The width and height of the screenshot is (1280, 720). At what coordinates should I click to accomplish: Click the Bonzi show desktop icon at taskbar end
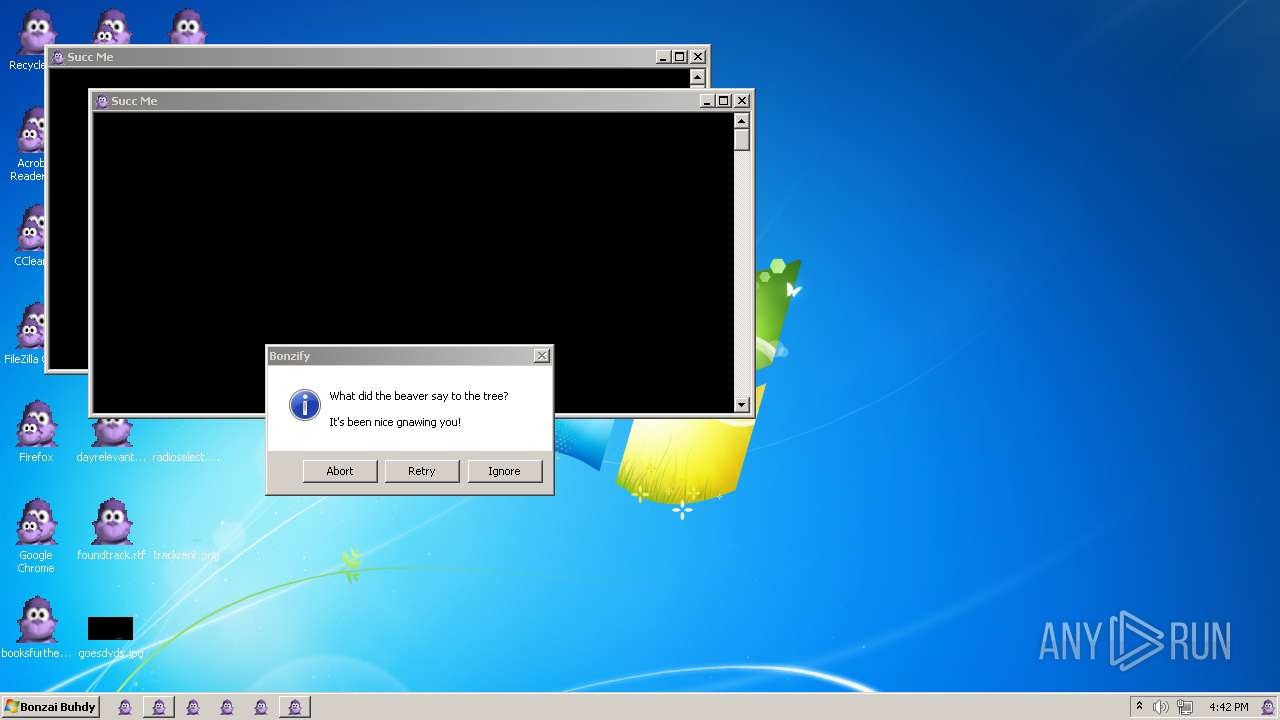click(x=1268, y=707)
